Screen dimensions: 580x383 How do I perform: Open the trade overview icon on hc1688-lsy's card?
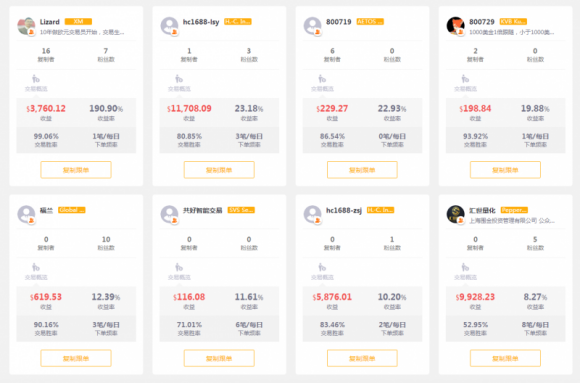(179, 79)
